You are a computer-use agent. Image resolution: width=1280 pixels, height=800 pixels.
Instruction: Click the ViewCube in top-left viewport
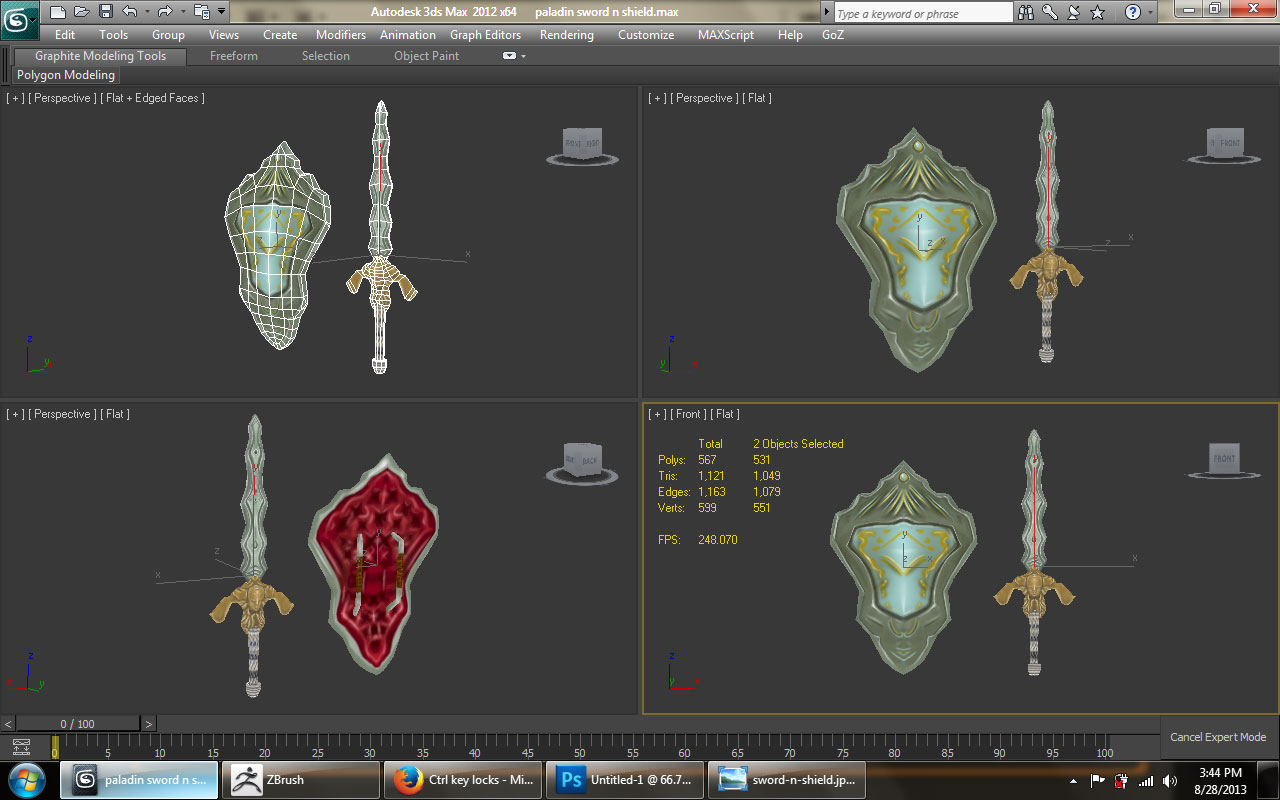[583, 144]
